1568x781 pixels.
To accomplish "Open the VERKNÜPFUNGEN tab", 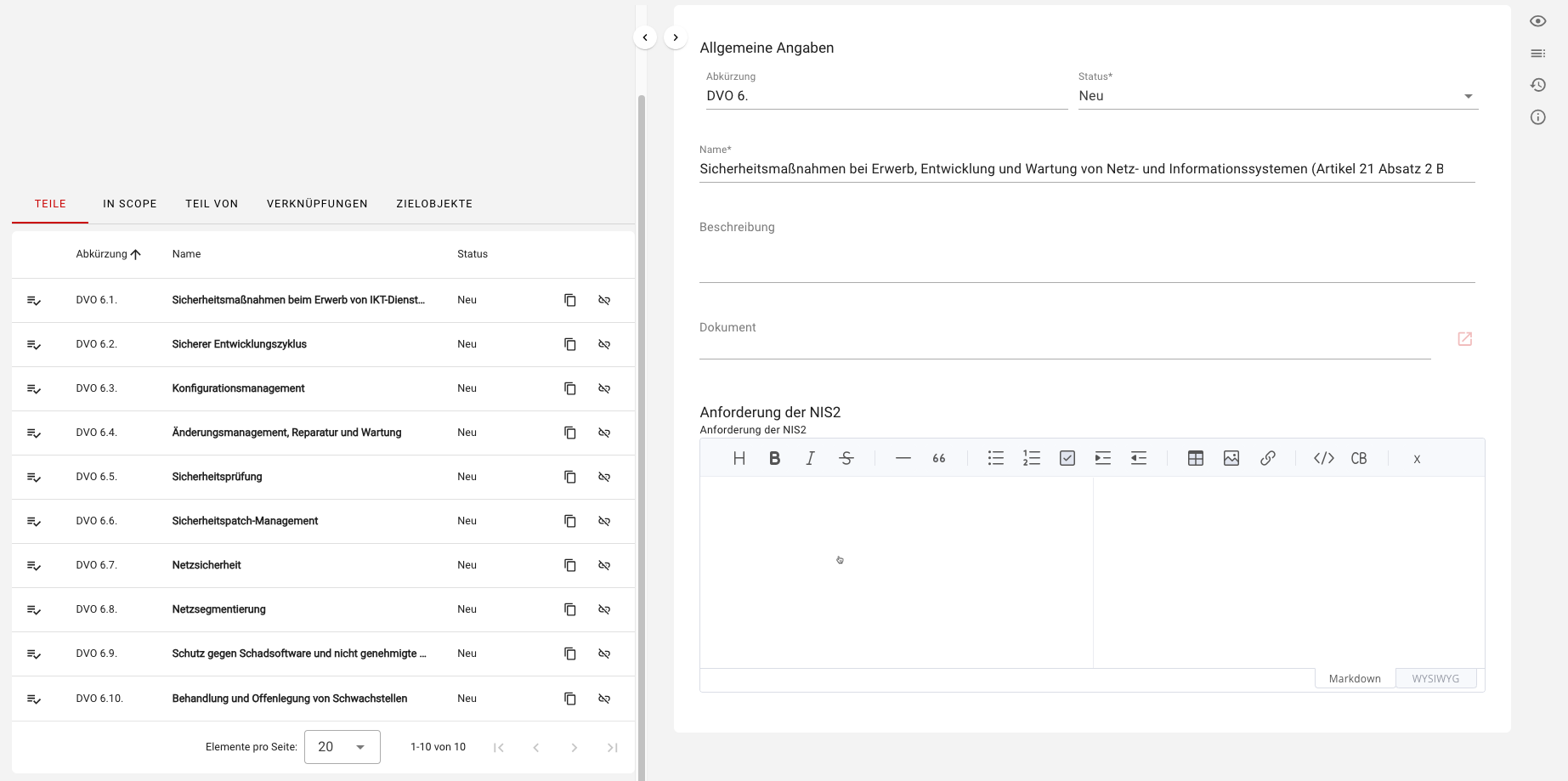I will tap(317, 204).
